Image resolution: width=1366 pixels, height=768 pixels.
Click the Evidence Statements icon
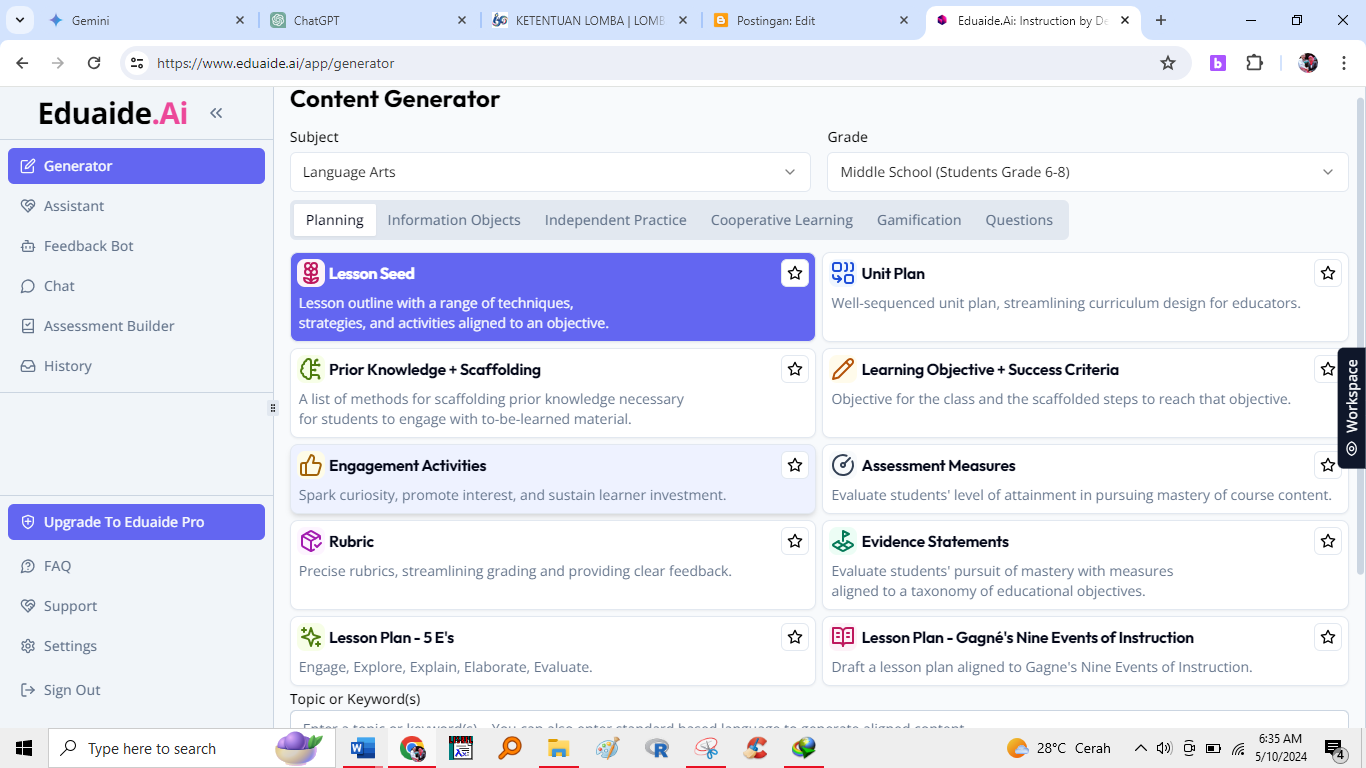point(843,541)
